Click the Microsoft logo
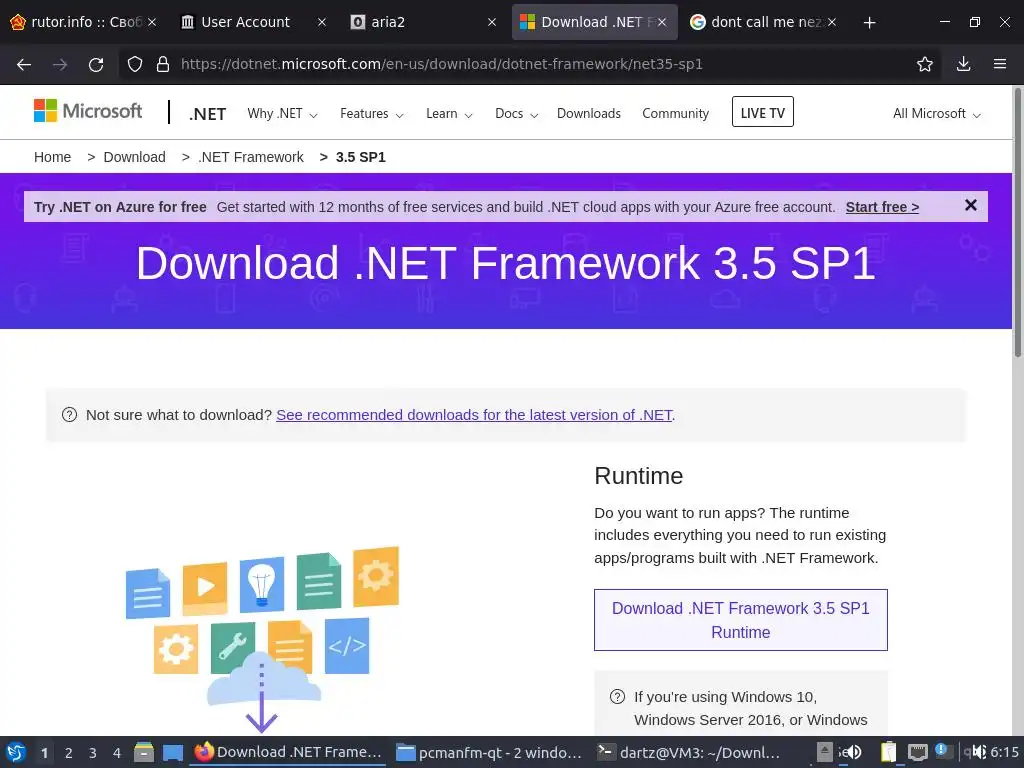 click(88, 111)
